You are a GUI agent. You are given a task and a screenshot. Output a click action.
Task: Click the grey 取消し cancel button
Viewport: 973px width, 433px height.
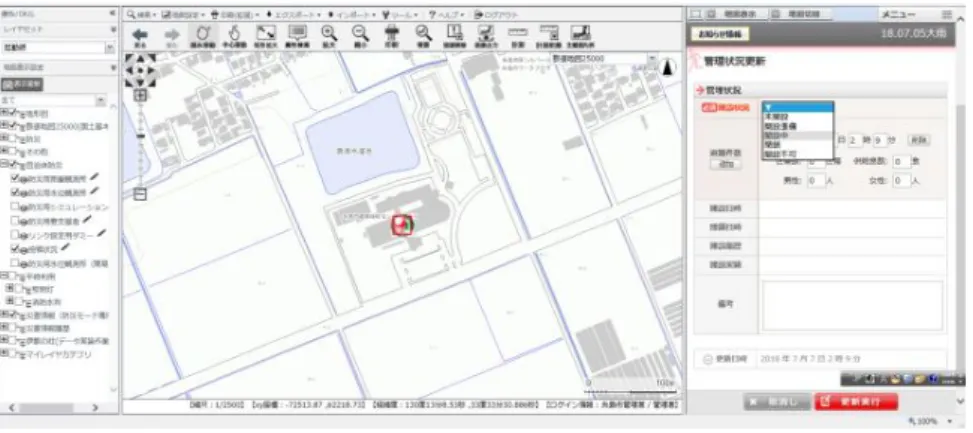point(778,401)
